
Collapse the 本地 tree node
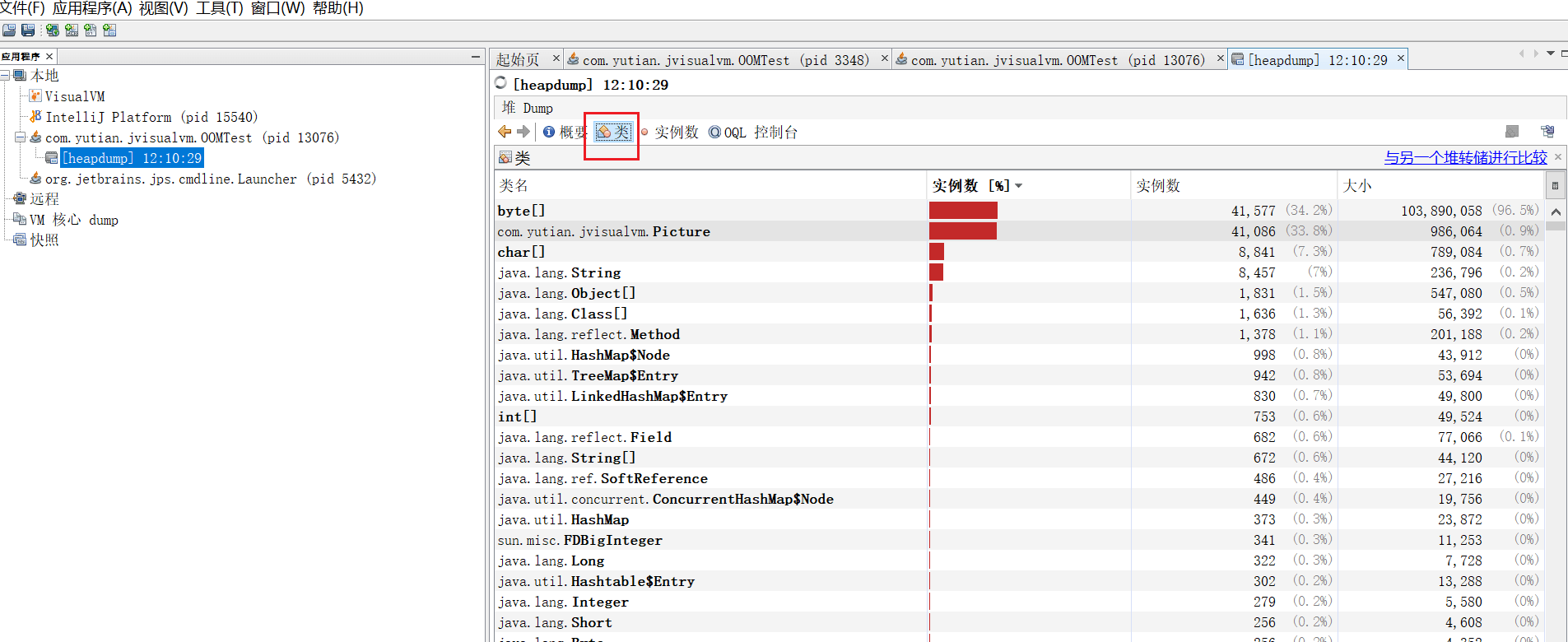tap(6, 76)
